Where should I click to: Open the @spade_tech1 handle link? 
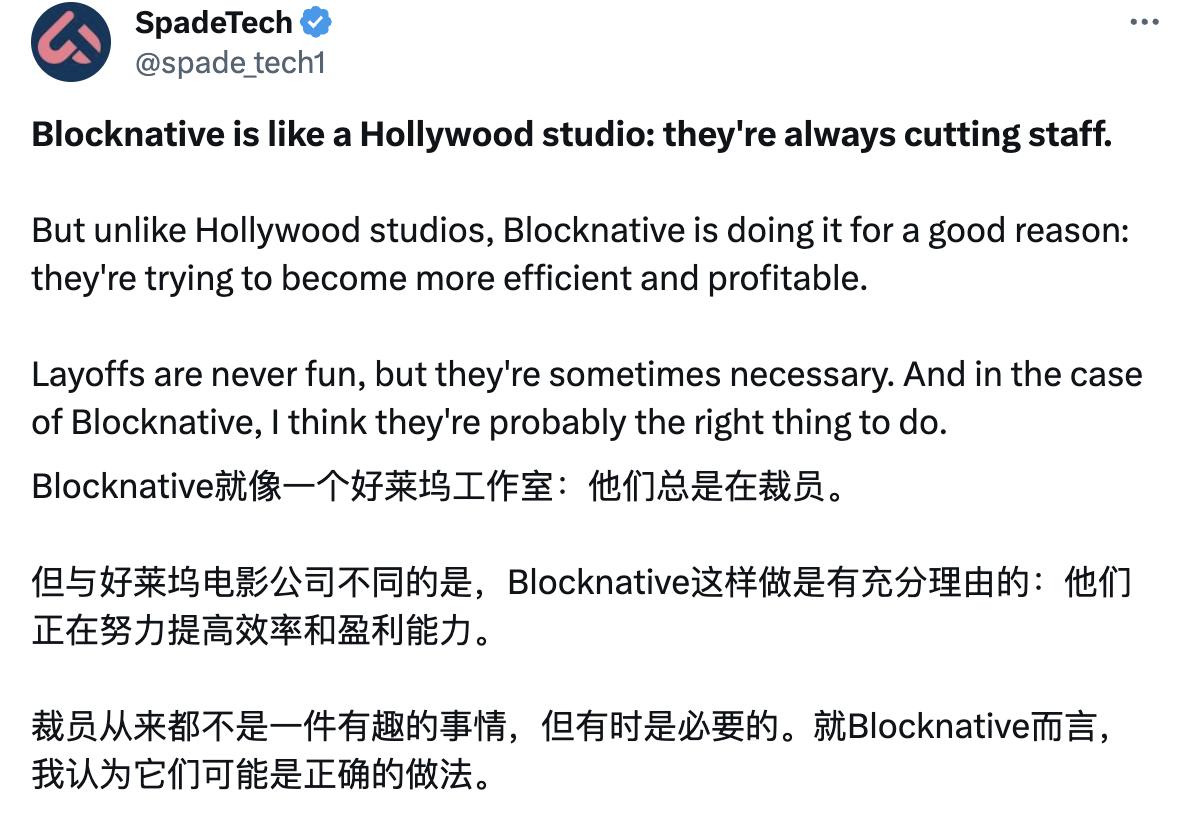pos(230,62)
